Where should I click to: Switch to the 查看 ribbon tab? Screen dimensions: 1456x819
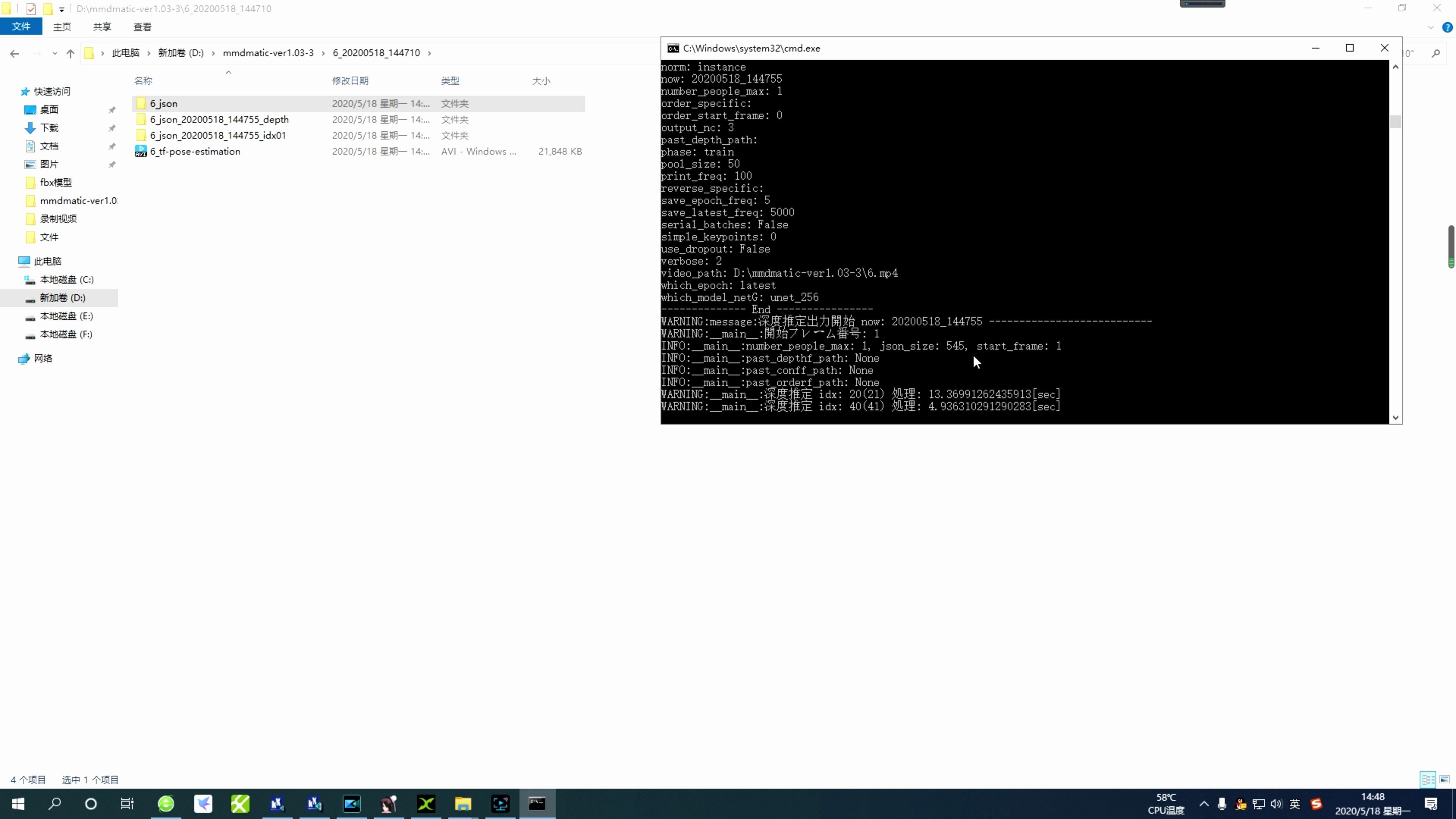pyautogui.click(x=143, y=27)
